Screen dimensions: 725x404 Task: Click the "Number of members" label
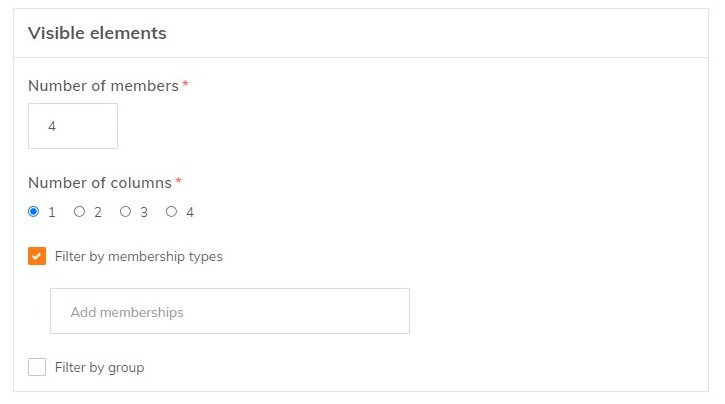[x=102, y=86]
